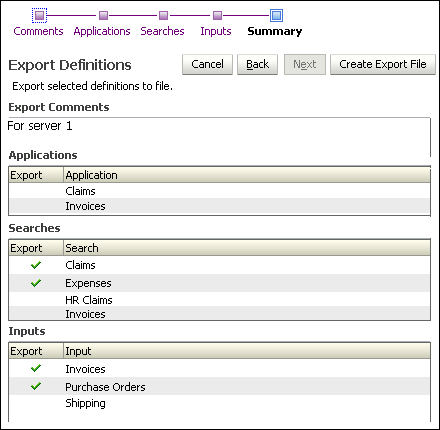Click the Summary step square icon
The height and width of the screenshot is (430, 440).
pos(276,15)
